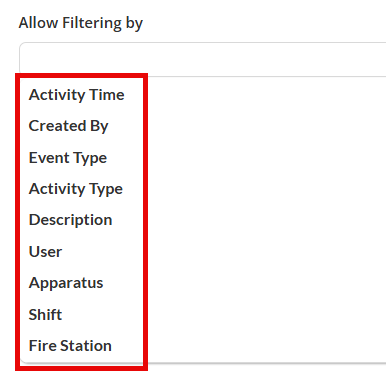Image resolution: width=386 pixels, height=371 pixels.
Task: Select the Activity Time filter option
Action: click(77, 95)
